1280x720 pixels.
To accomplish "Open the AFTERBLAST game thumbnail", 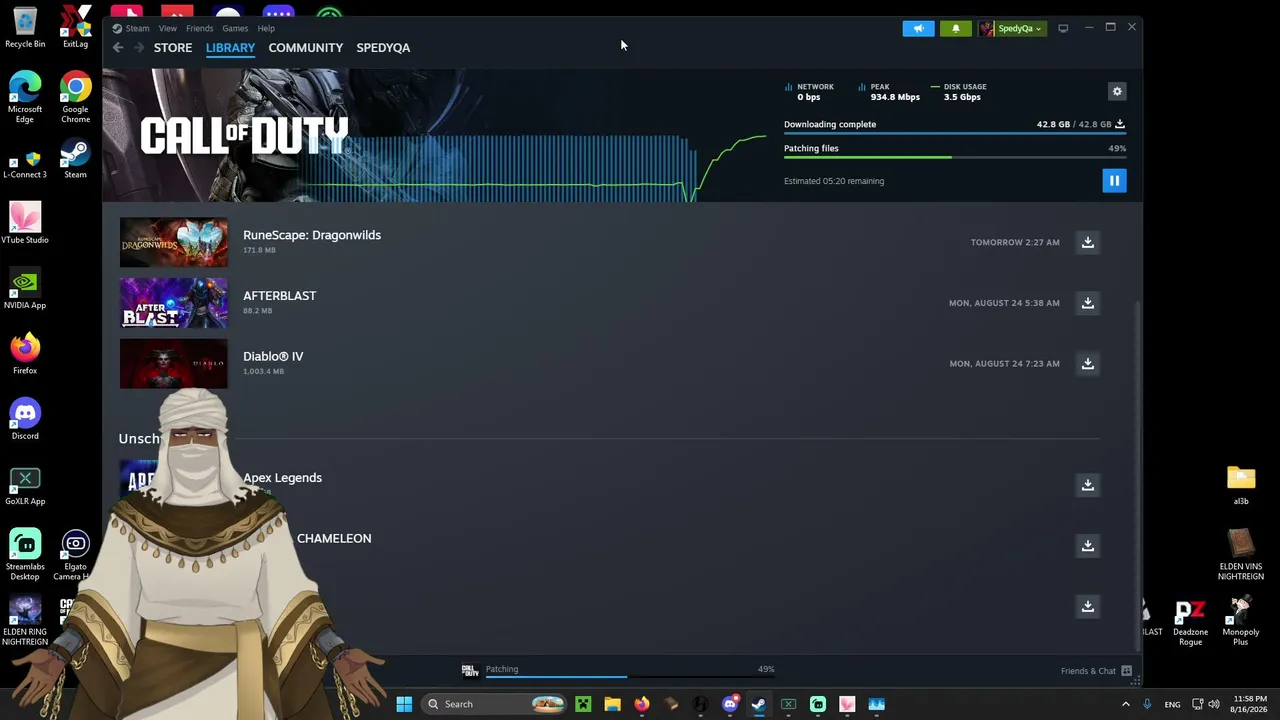I will pos(174,303).
